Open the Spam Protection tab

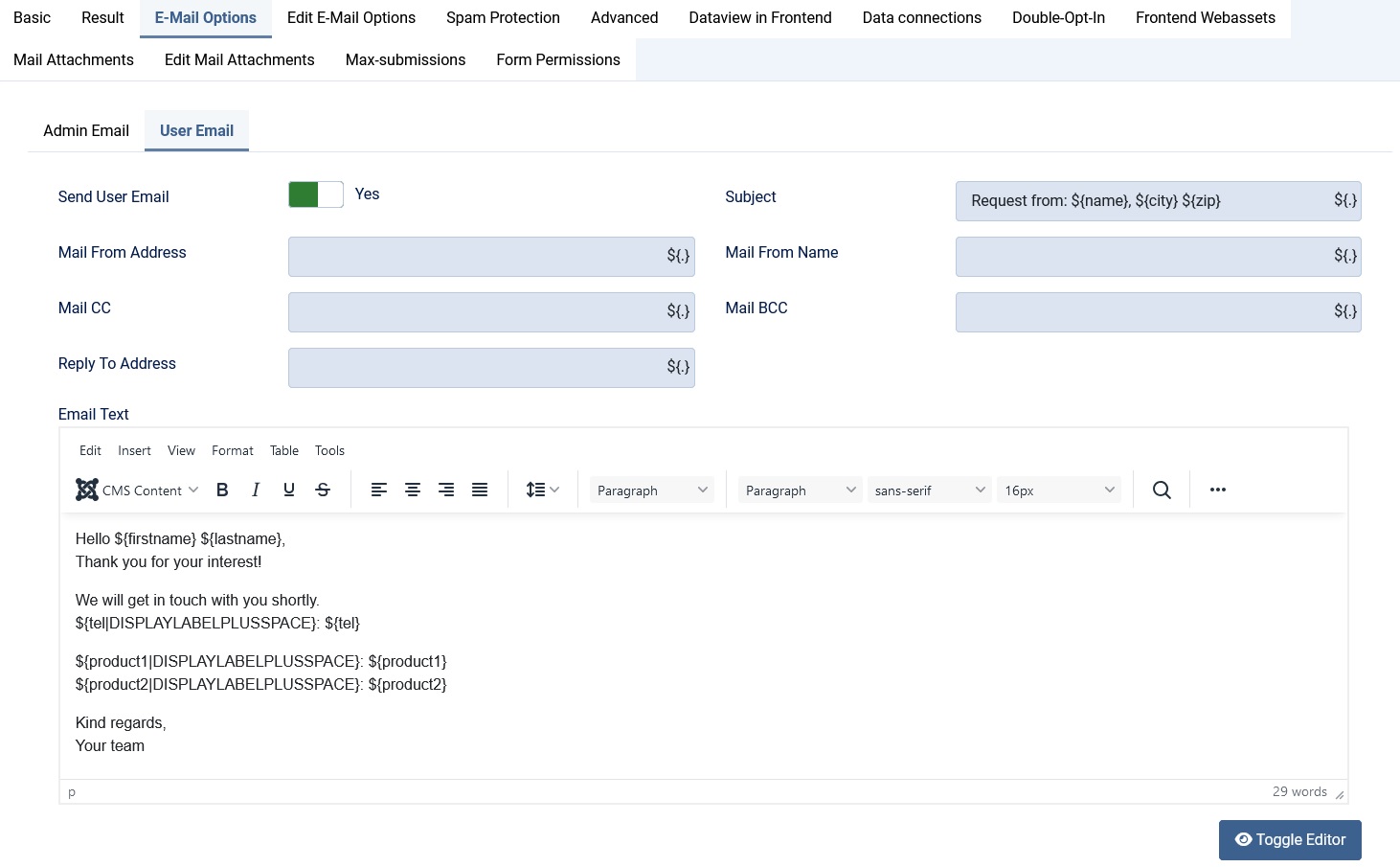(503, 17)
